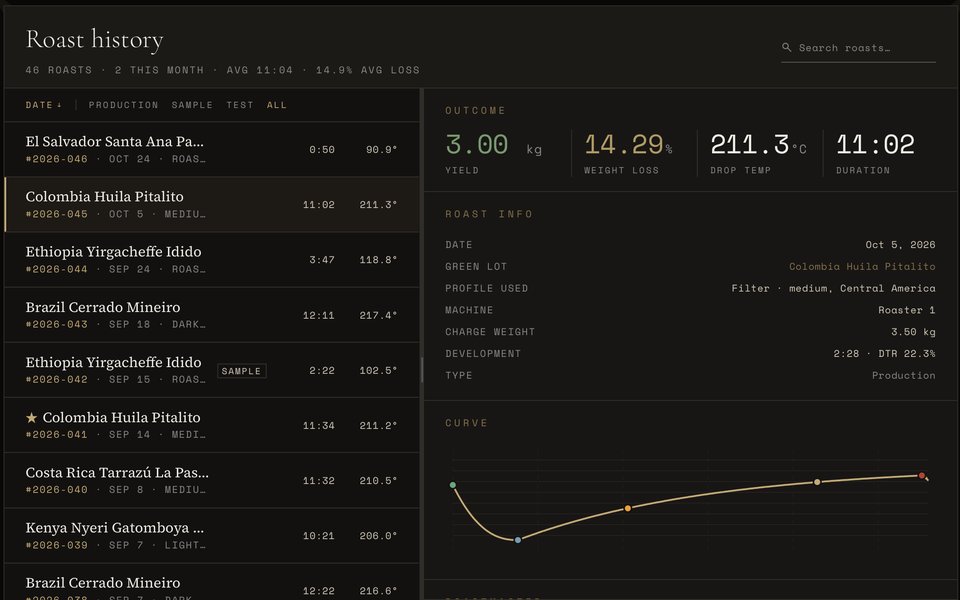Viewport: 960px width, 600px height.
Task: Open Ethiopia Yirgacheffe Idido roast #2026-042
Action: (x=212, y=370)
